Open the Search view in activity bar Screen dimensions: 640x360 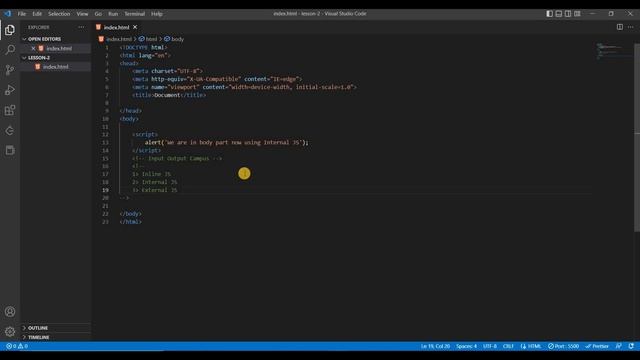pos(10,50)
